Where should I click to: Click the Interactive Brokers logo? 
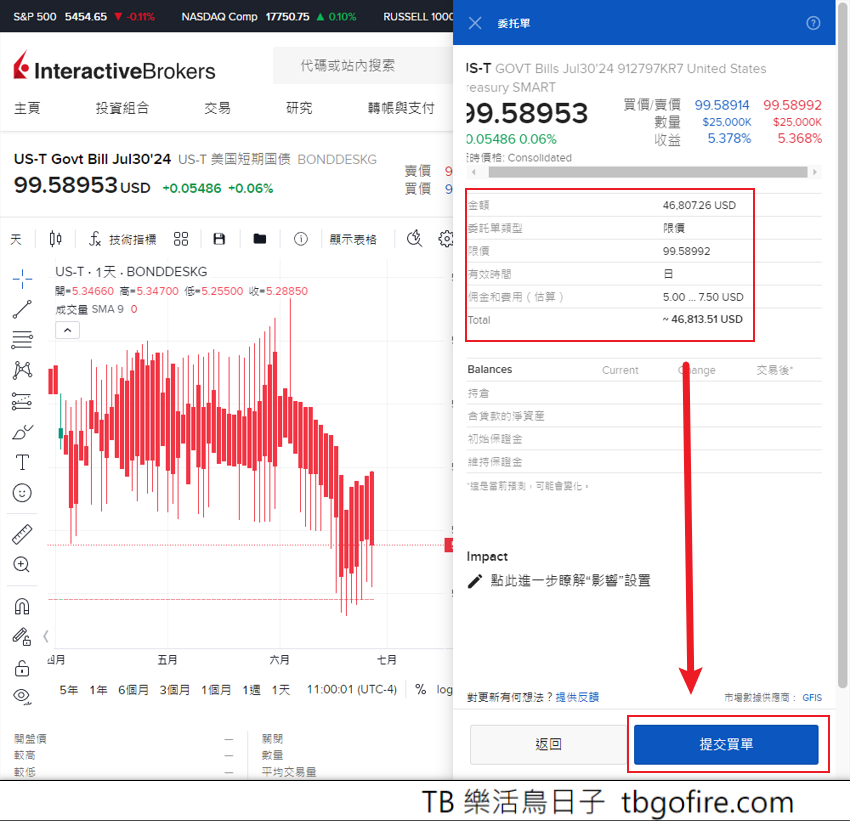(114, 67)
